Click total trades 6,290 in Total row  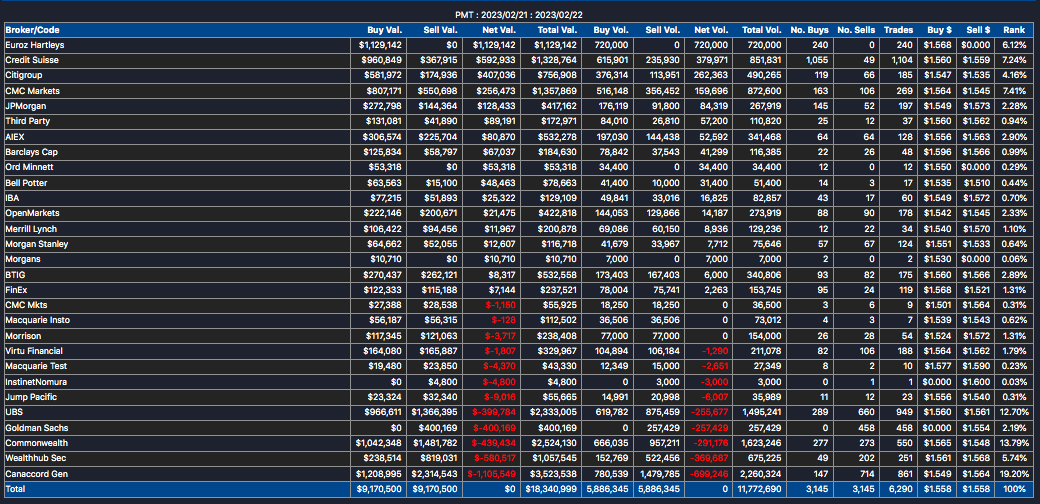click(902, 489)
